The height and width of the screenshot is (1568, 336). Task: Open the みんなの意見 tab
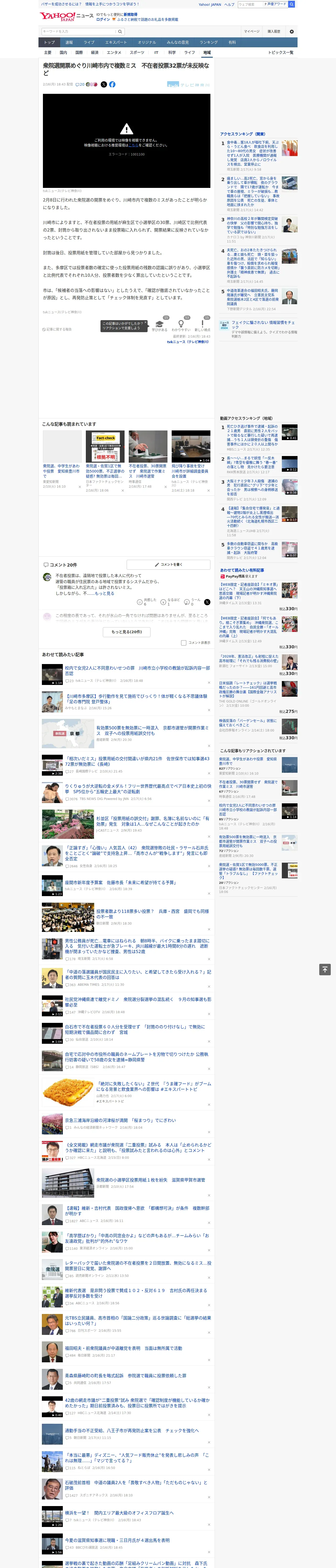click(x=177, y=42)
